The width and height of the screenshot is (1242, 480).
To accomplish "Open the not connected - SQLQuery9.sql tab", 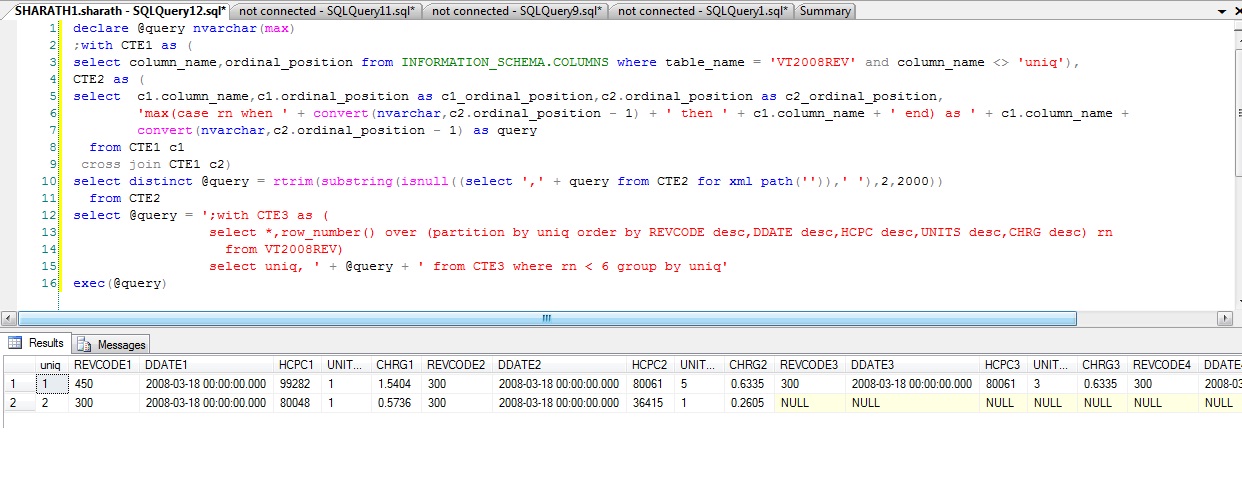I will [517, 11].
